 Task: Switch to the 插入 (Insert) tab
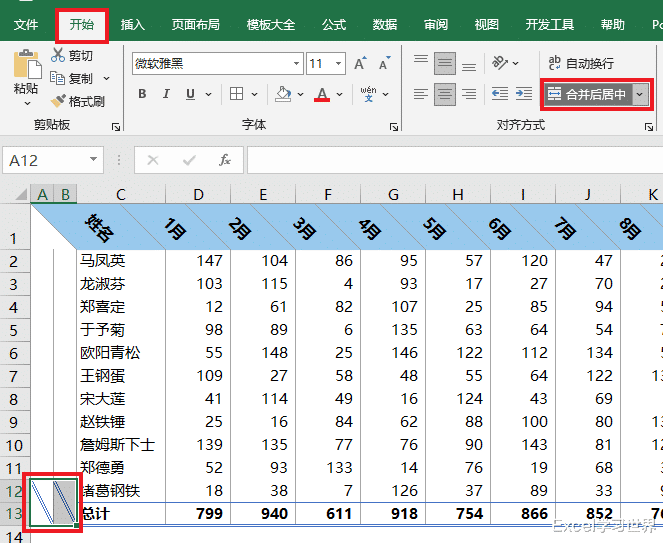click(x=132, y=24)
